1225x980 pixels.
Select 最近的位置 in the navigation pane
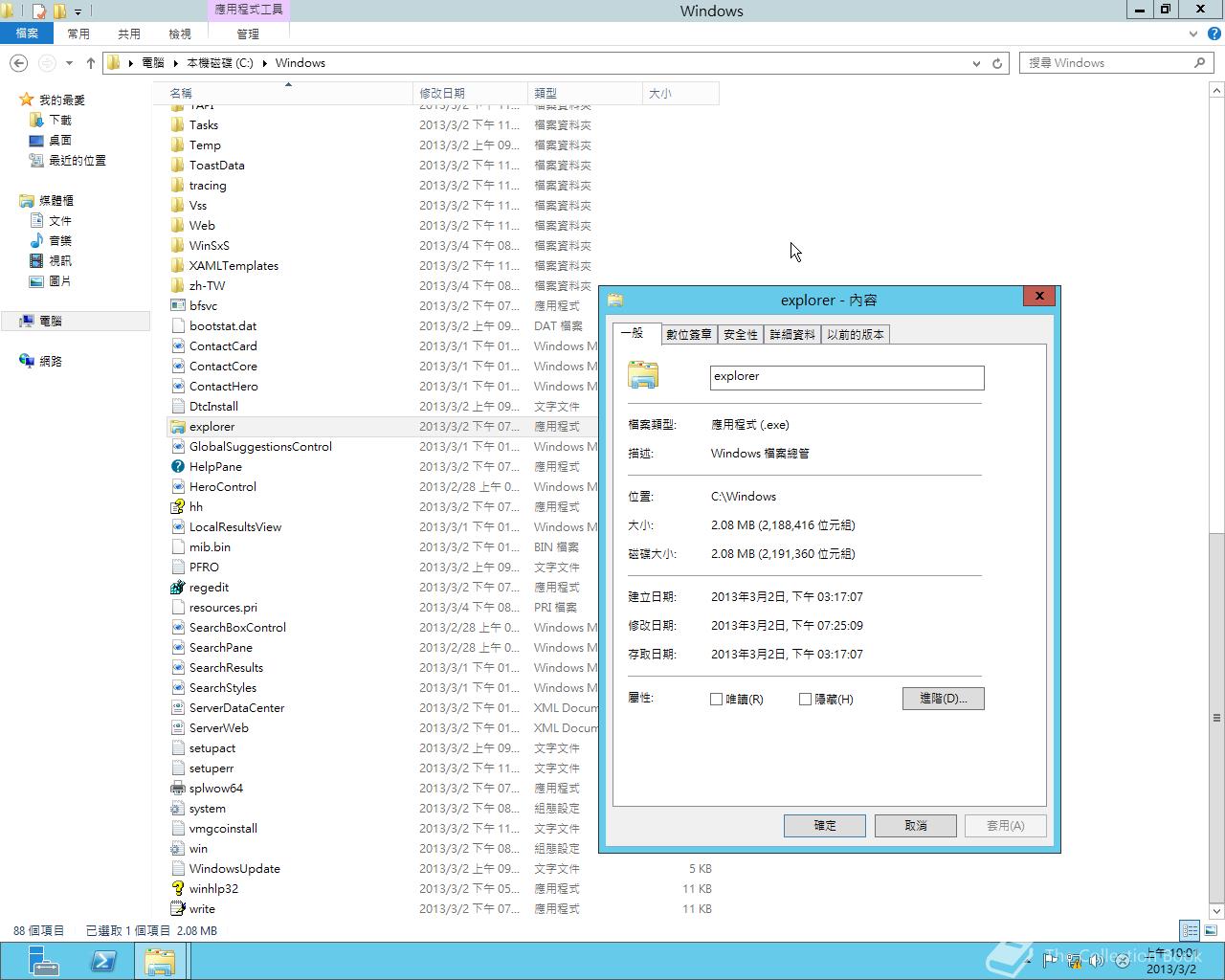78,160
